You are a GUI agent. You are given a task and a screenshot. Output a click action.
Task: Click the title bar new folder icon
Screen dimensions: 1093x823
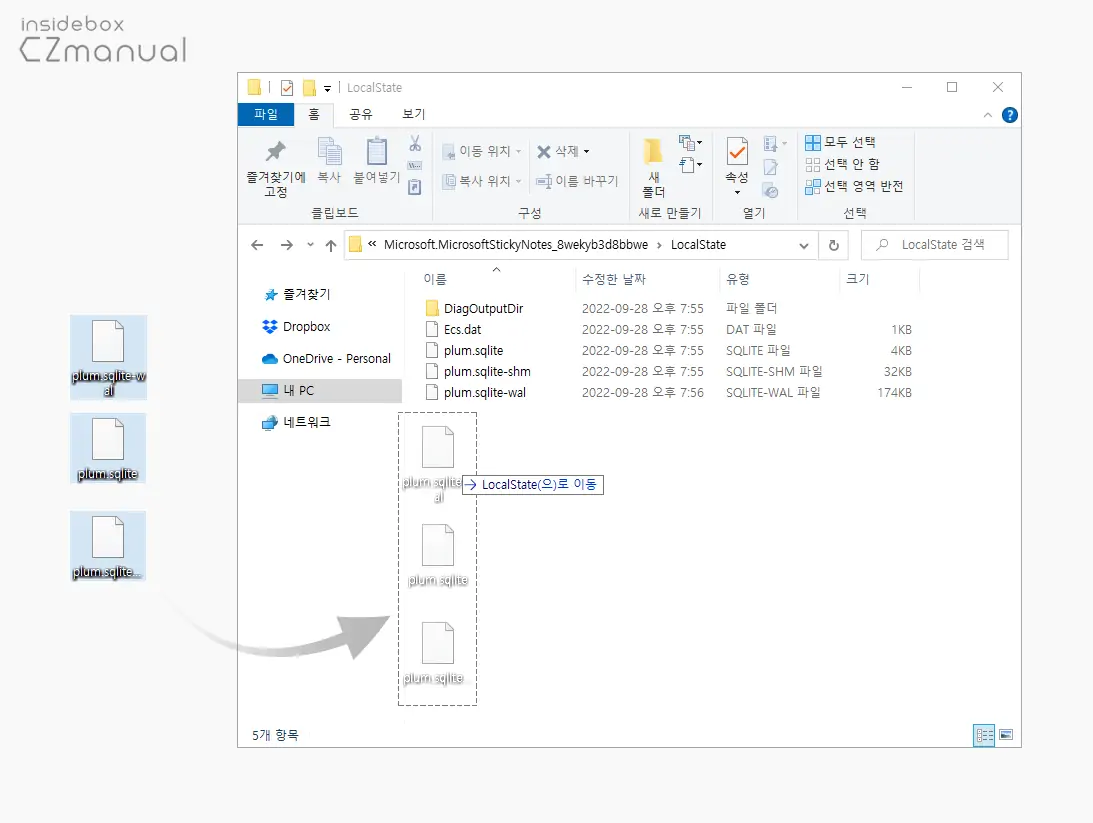click(x=309, y=88)
